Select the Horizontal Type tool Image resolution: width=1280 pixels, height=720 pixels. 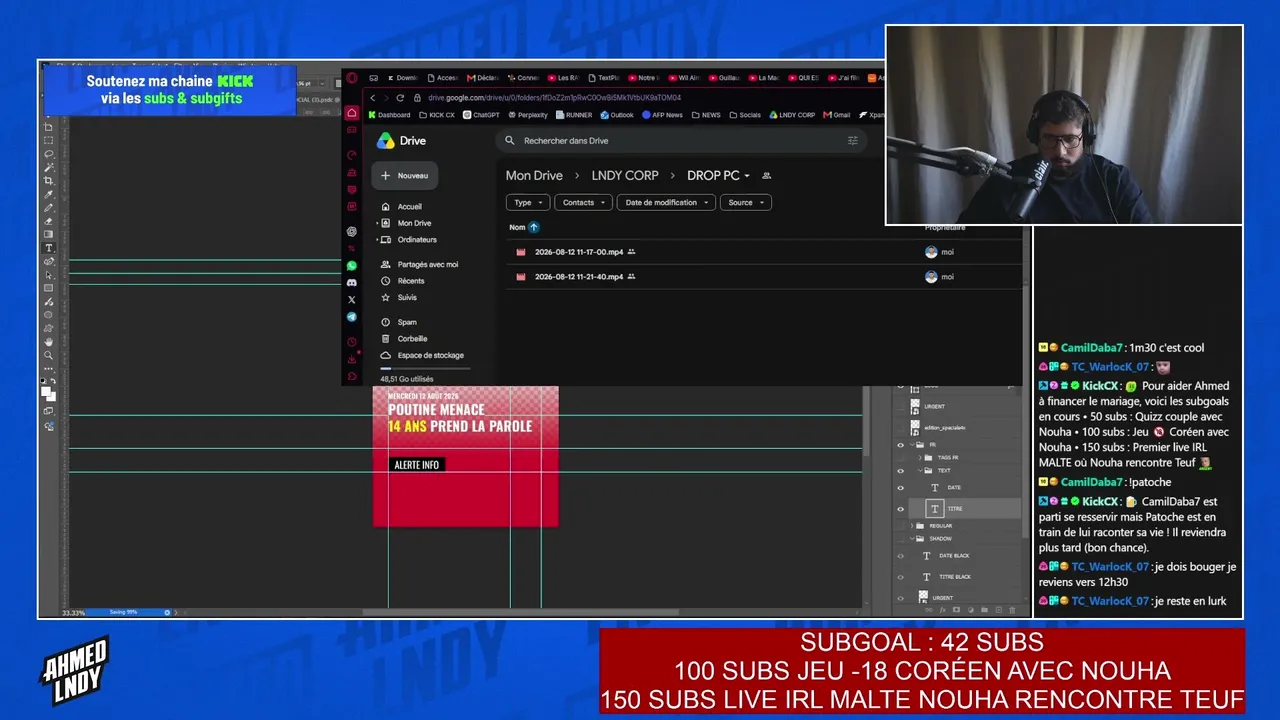click(48, 248)
